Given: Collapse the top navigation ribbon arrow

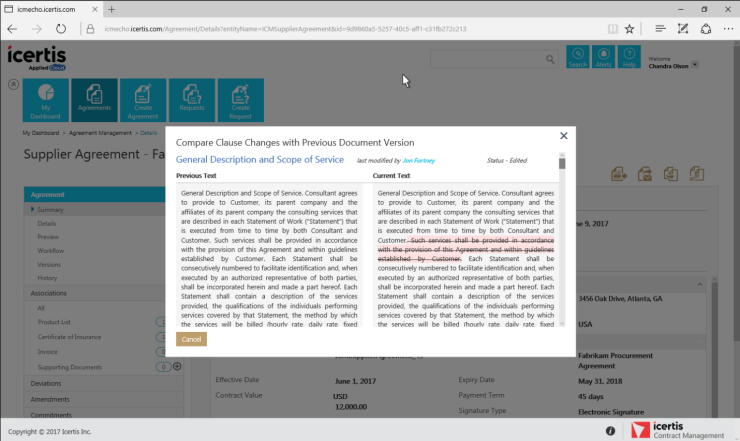Looking at the screenshot, I should tap(12, 84).
